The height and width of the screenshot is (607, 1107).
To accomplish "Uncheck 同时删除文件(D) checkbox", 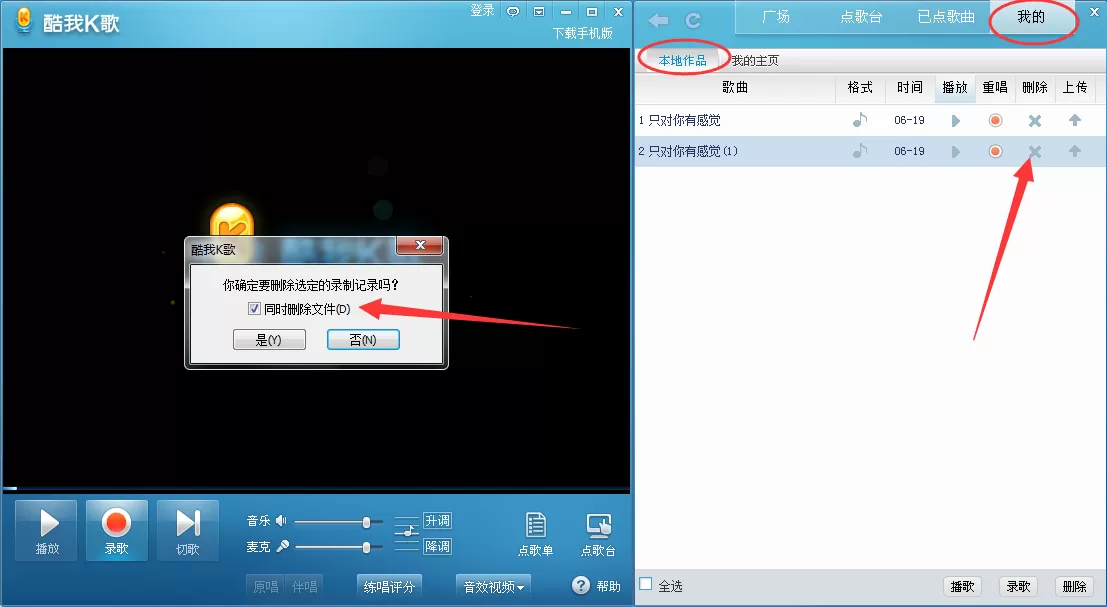I will (x=254, y=308).
